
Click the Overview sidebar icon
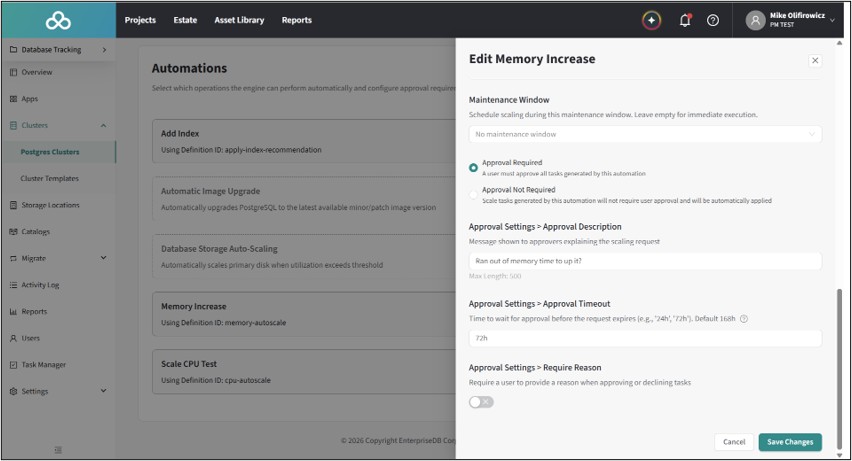pos(14,72)
